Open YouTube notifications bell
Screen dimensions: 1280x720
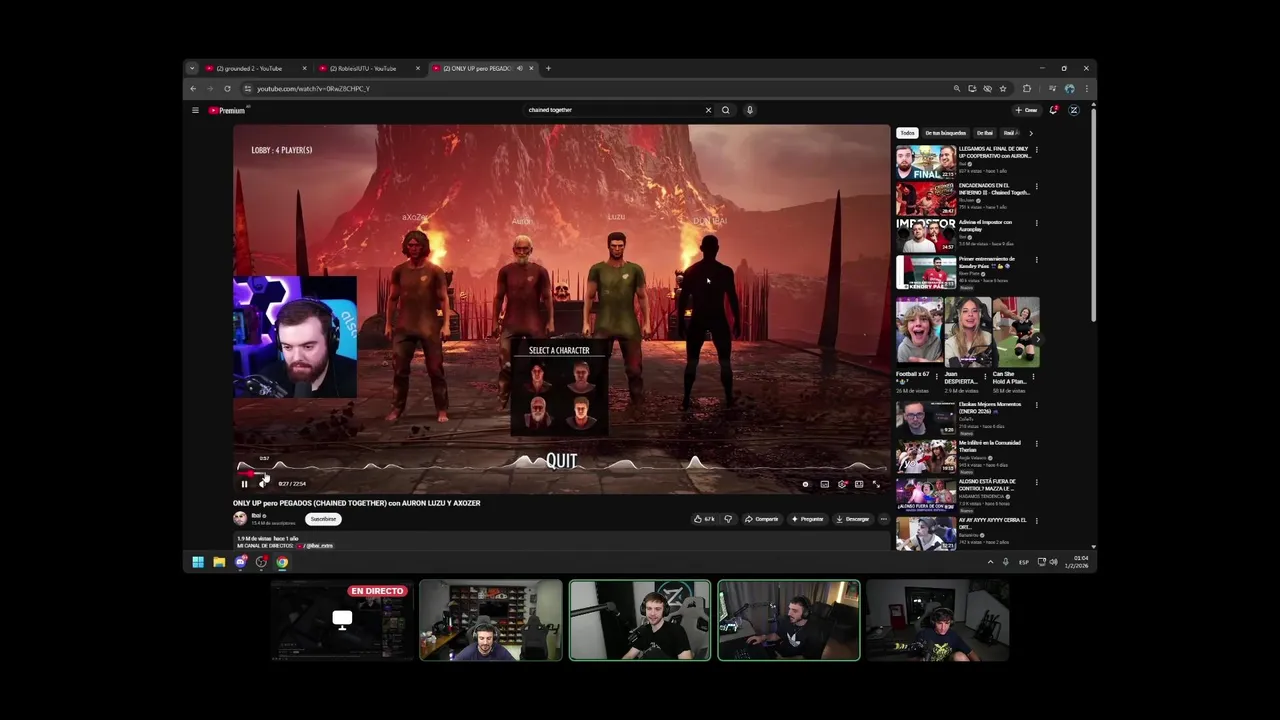1053,110
